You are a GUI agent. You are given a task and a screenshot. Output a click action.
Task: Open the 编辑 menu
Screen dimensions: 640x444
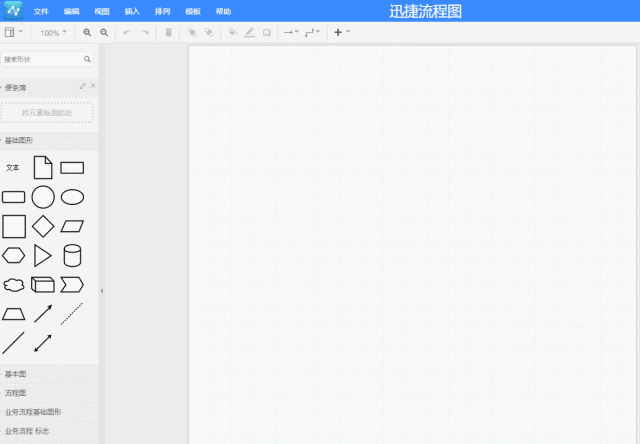pos(71,11)
